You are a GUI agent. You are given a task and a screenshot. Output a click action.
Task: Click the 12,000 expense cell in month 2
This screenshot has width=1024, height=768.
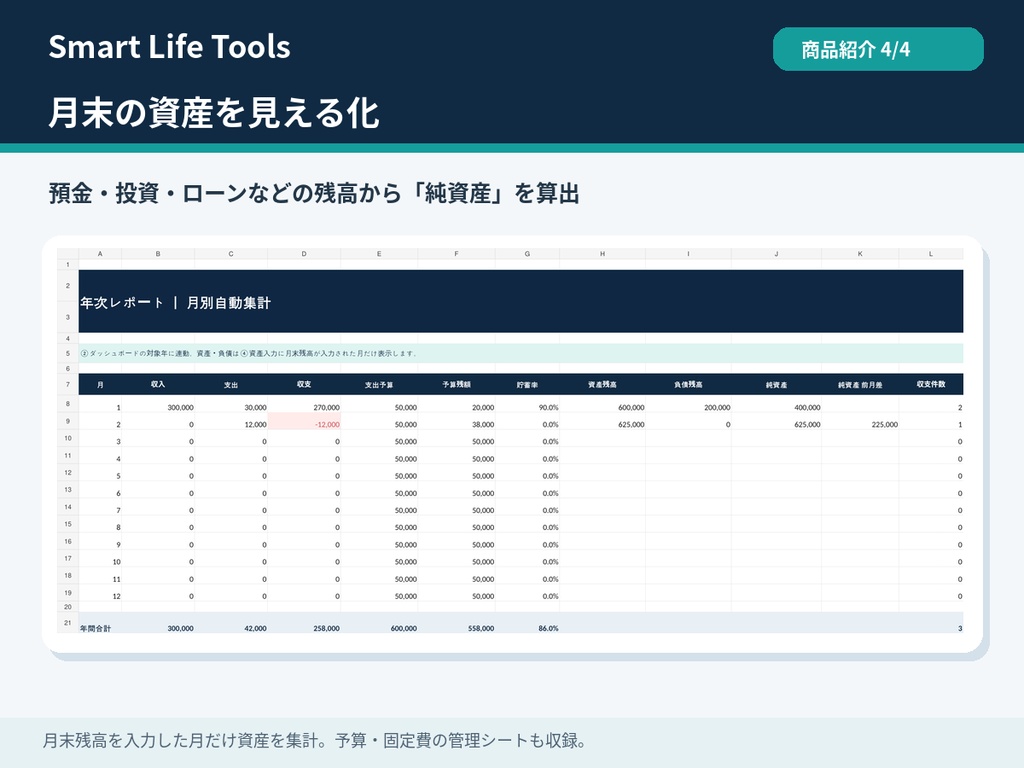pos(231,422)
